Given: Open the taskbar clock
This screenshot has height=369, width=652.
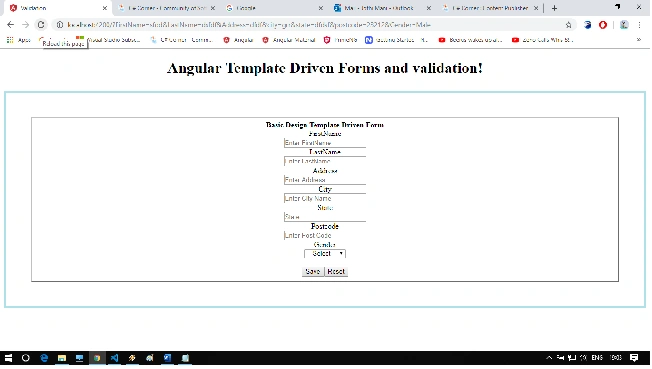Looking at the screenshot, I should [x=615, y=358].
